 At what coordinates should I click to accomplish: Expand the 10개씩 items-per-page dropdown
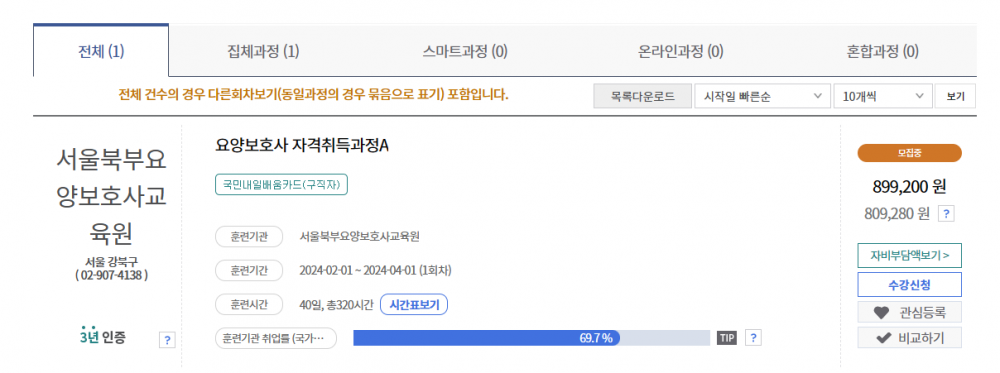883,97
